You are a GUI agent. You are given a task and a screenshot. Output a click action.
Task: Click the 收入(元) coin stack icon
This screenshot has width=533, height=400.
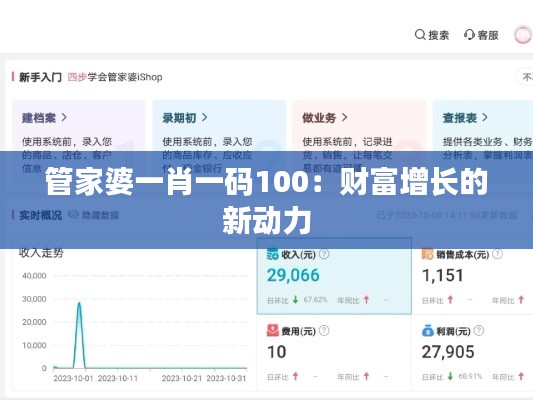[273, 254]
